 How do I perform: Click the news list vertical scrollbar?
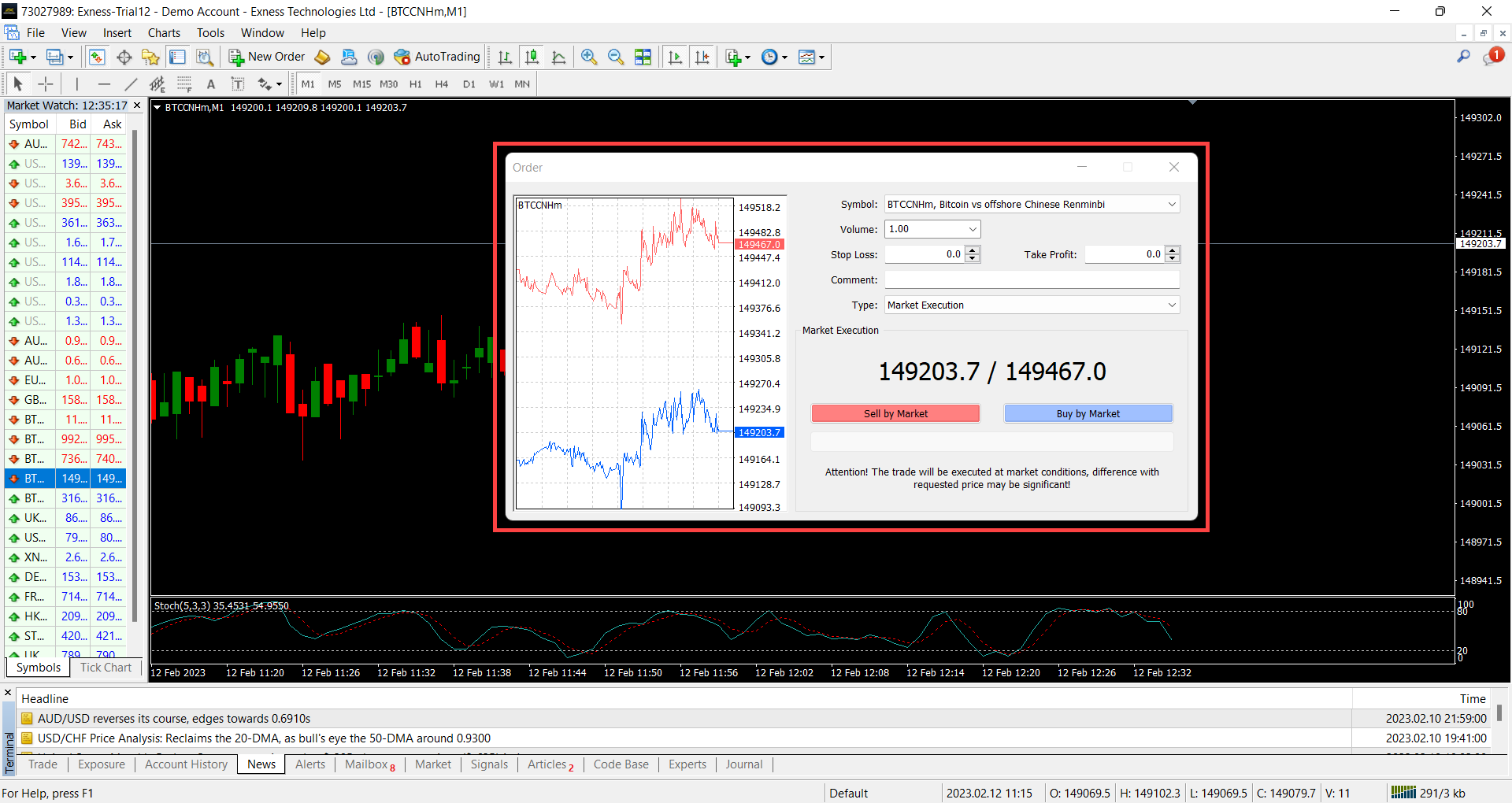coord(1499,712)
